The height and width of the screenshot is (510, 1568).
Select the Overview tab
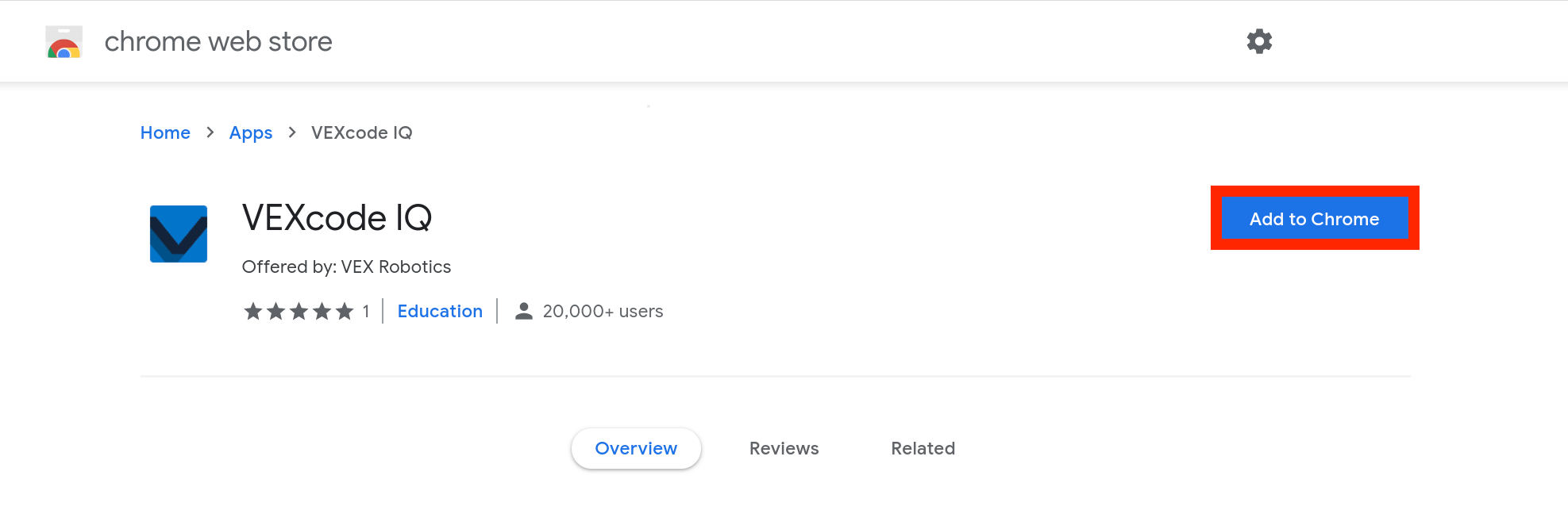[x=636, y=448]
